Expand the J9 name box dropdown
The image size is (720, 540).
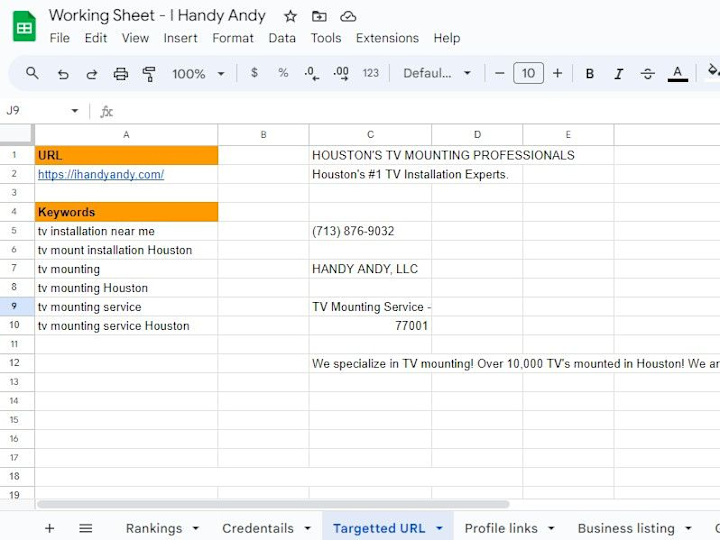point(74,111)
